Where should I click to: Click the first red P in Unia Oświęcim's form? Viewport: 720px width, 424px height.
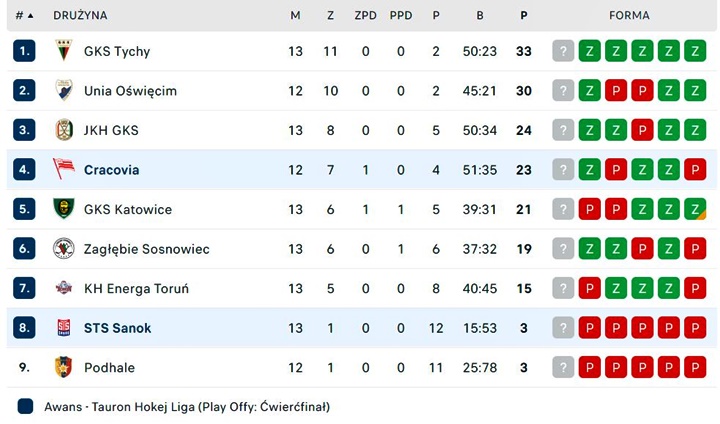[616, 91]
